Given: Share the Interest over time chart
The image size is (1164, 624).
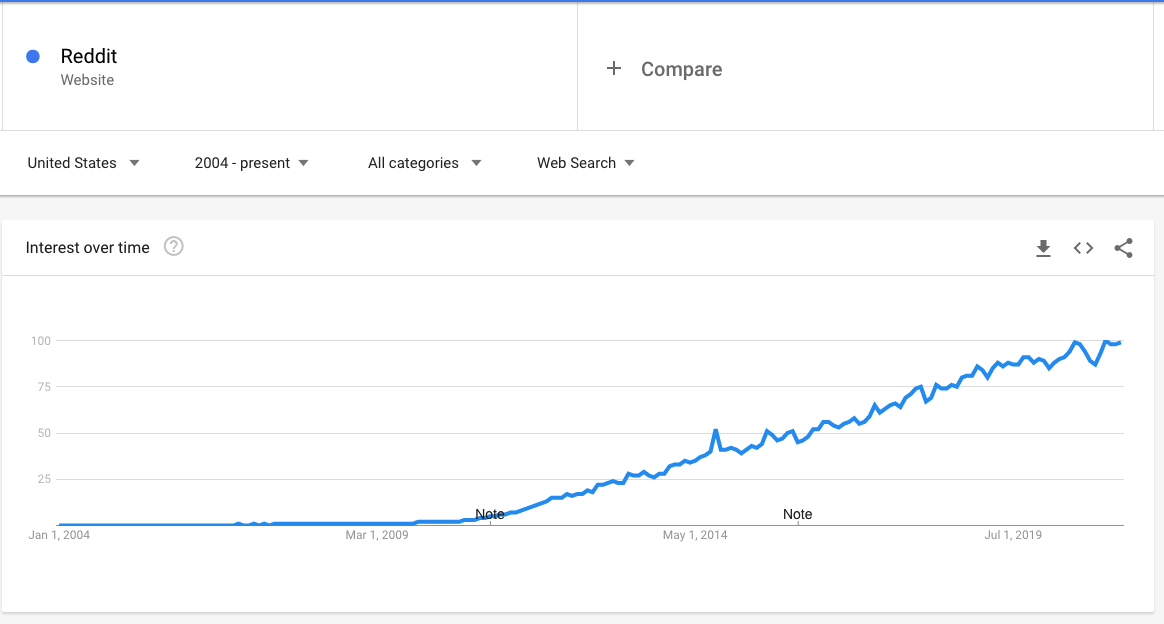Looking at the screenshot, I should pyautogui.click(x=1123, y=248).
